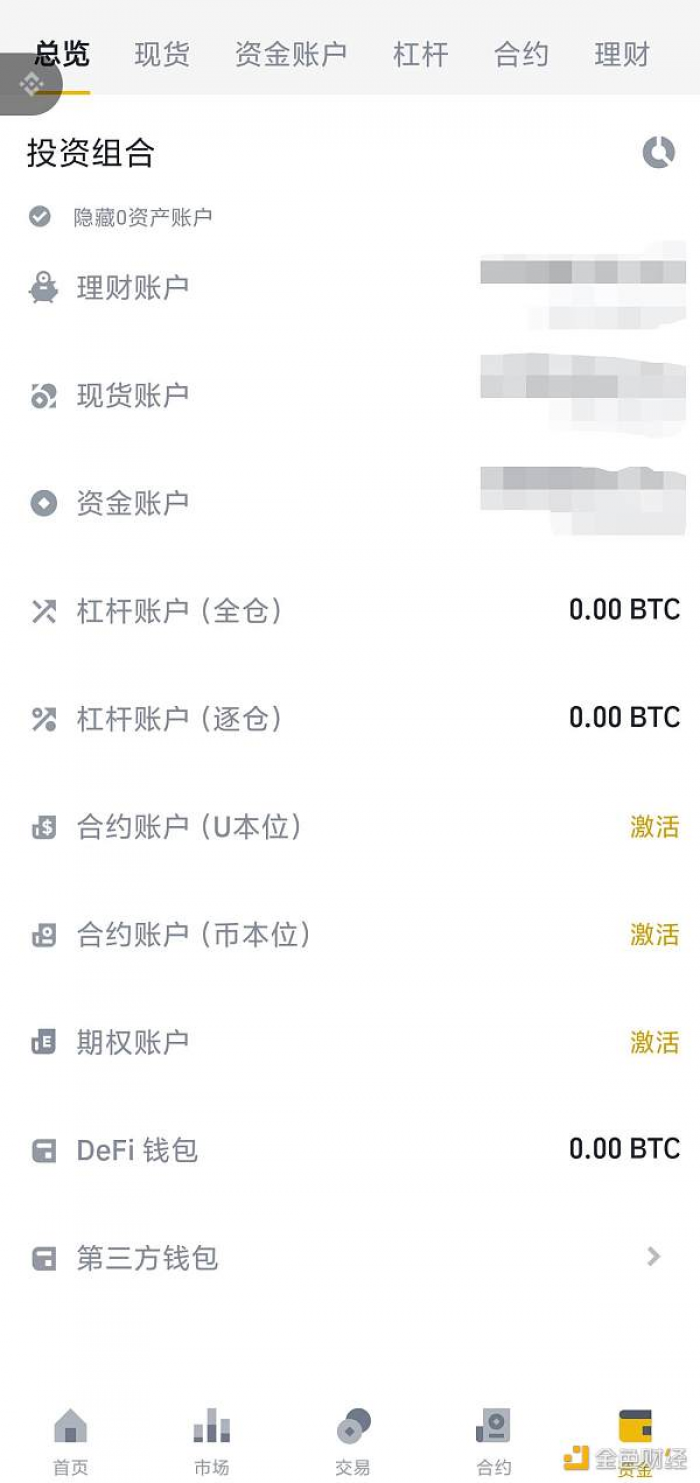
Task: Open 交易 trade icon in bottom bar
Action: point(353,1425)
